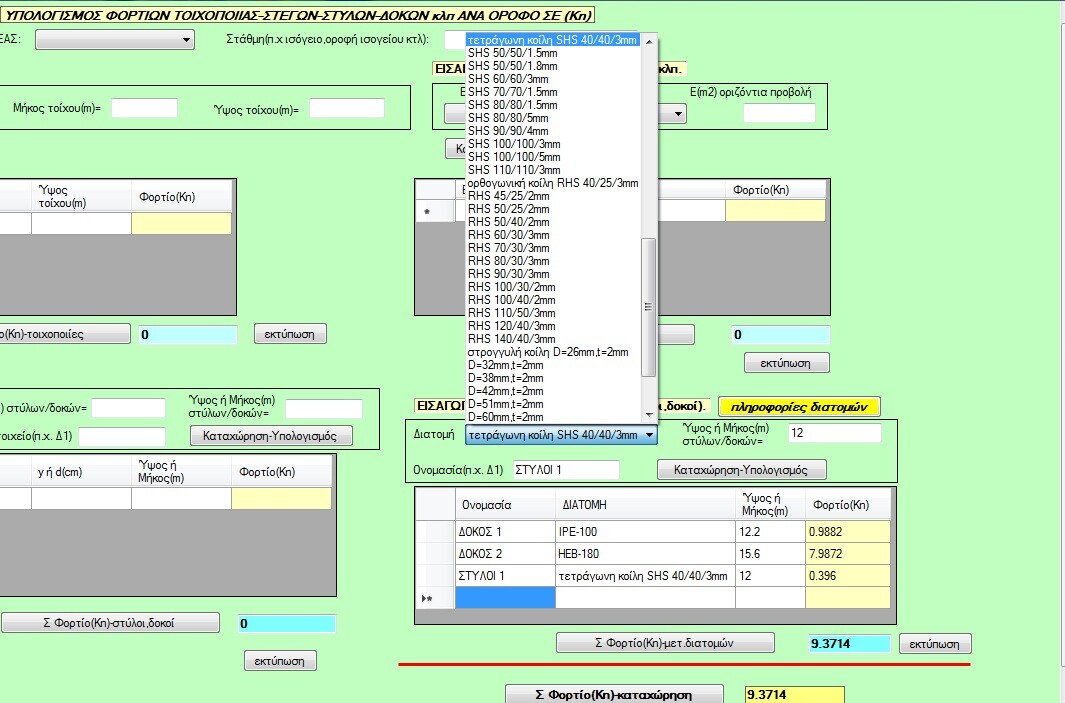Open the Διατομή combo box arrow
This screenshot has height=703, width=1065.
pyautogui.click(x=649, y=436)
